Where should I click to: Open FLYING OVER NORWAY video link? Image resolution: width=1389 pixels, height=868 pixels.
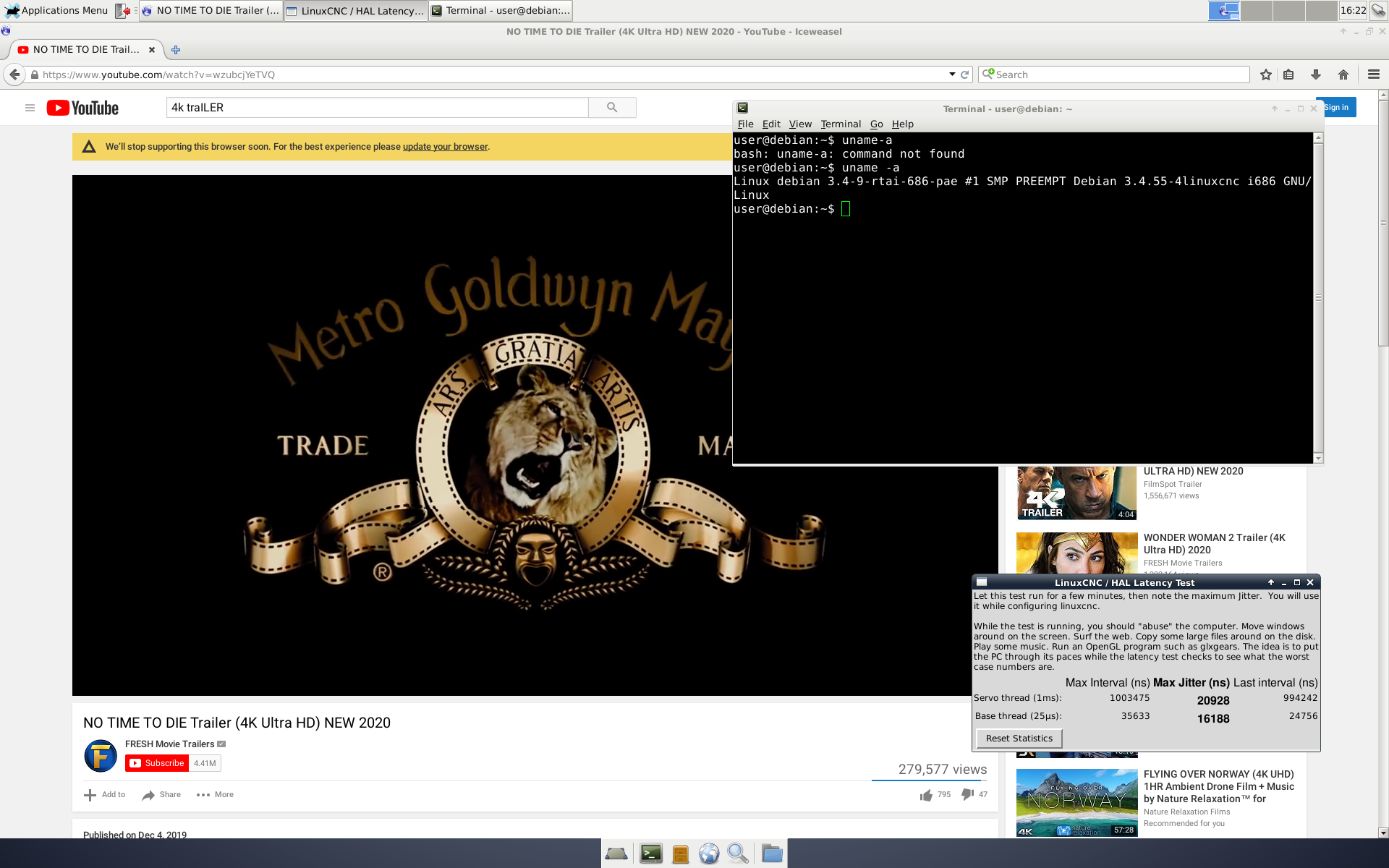point(1218,786)
